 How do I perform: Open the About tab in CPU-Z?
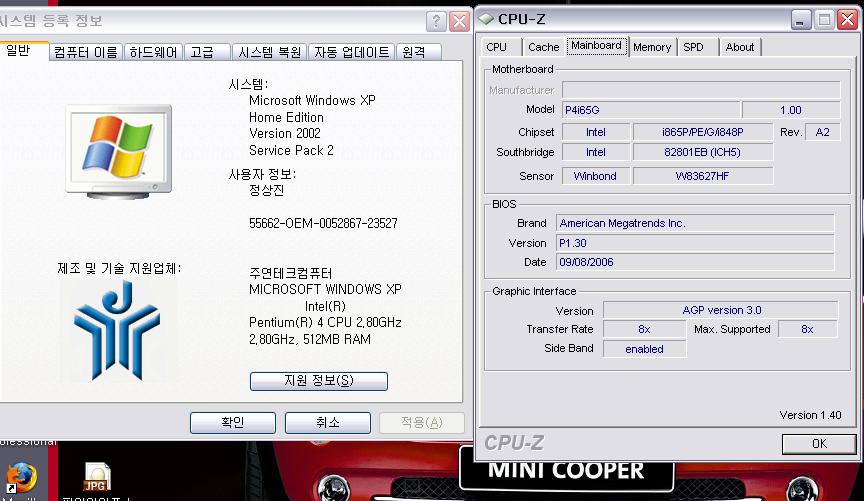pyautogui.click(x=739, y=47)
